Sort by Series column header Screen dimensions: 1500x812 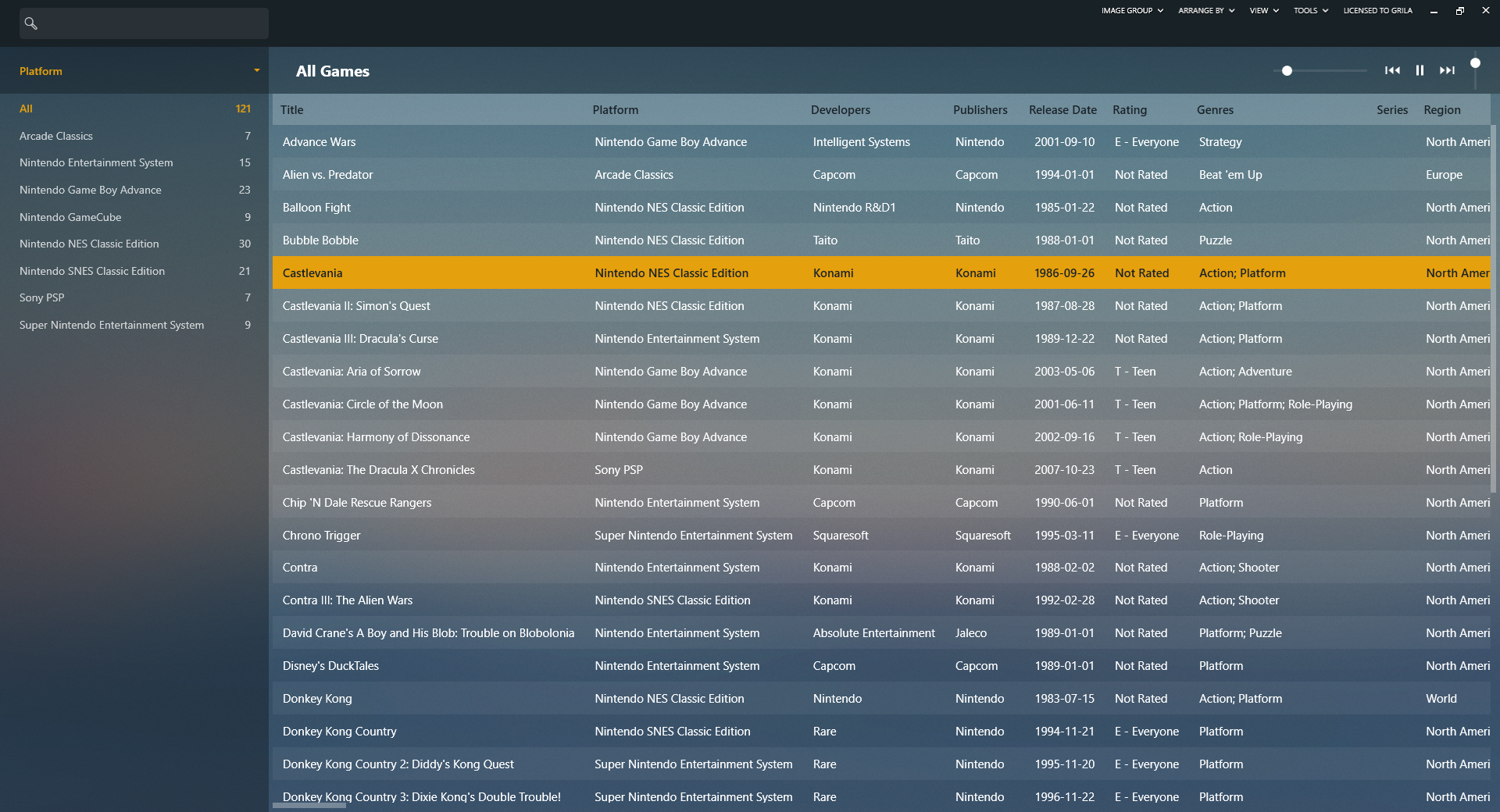click(1391, 110)
